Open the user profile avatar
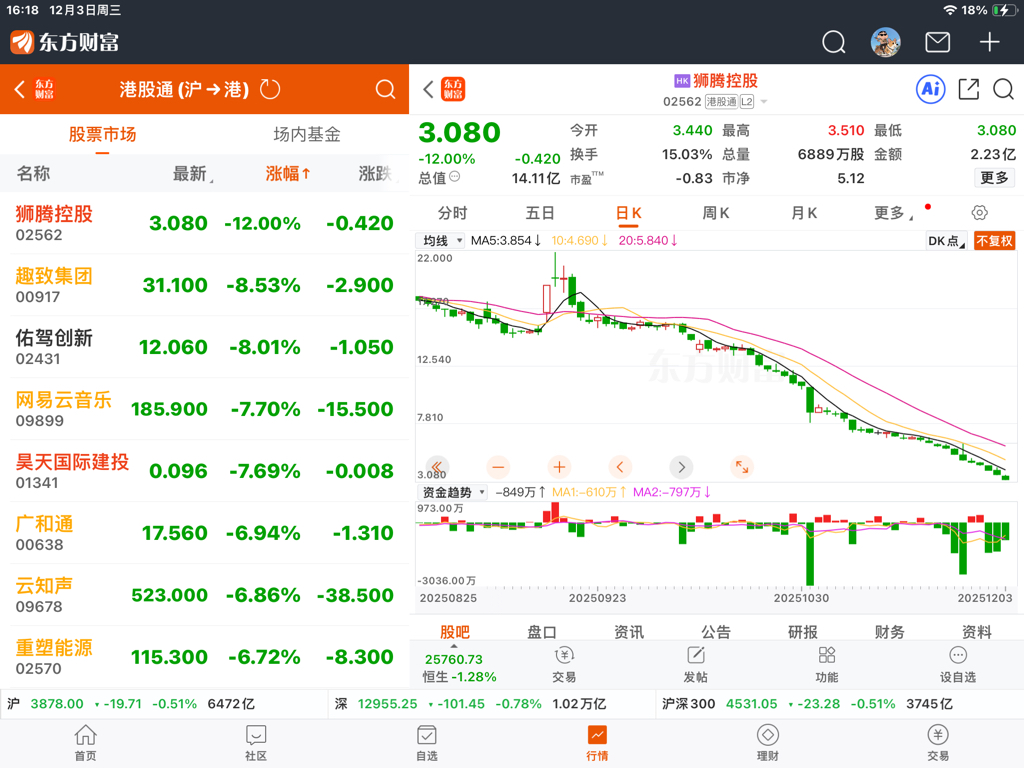The image size is (1024, 768). click(x=886, y=42)
